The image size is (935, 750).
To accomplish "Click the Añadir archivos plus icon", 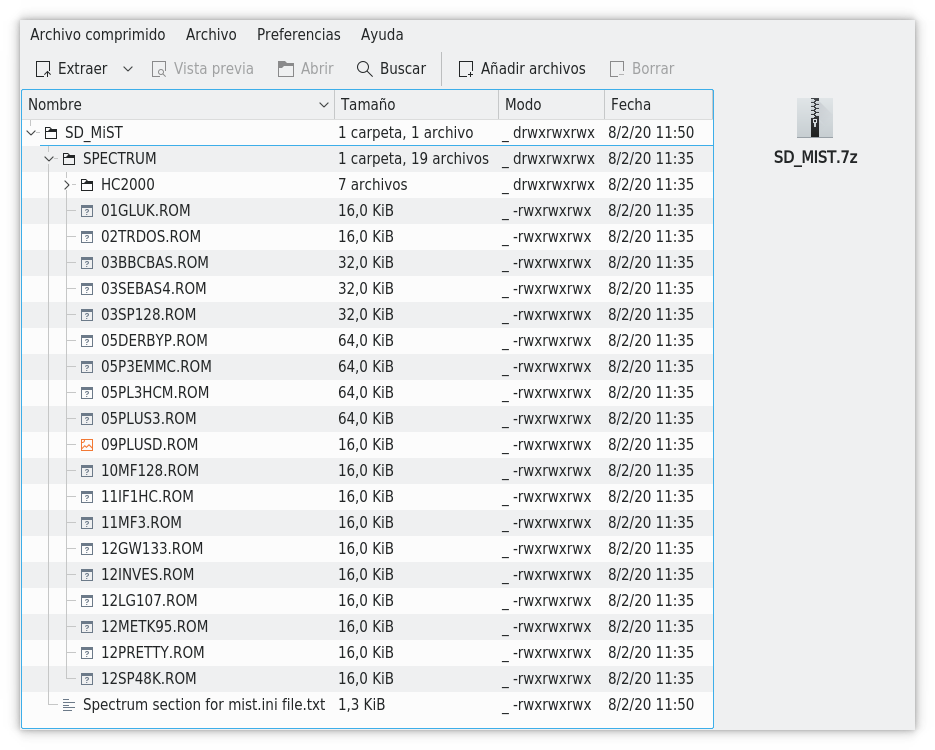I will click(x=466, y=69).
